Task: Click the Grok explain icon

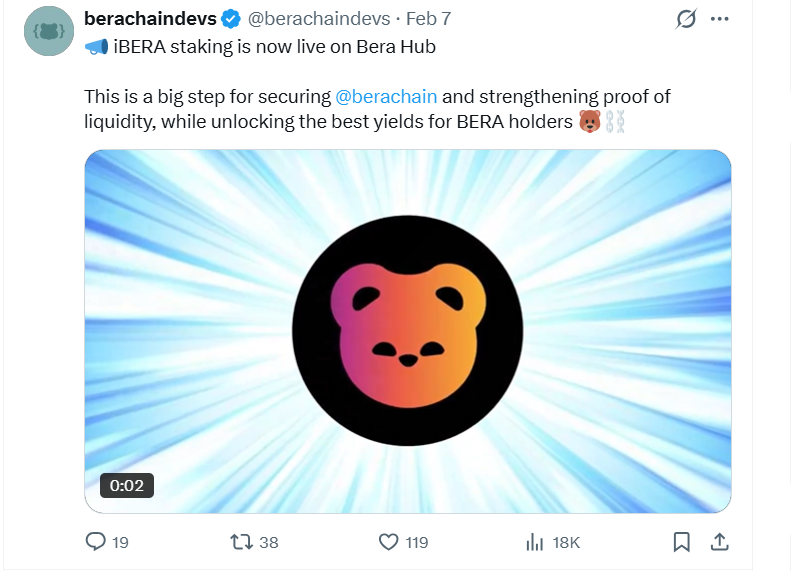Action: click(686, 19)
